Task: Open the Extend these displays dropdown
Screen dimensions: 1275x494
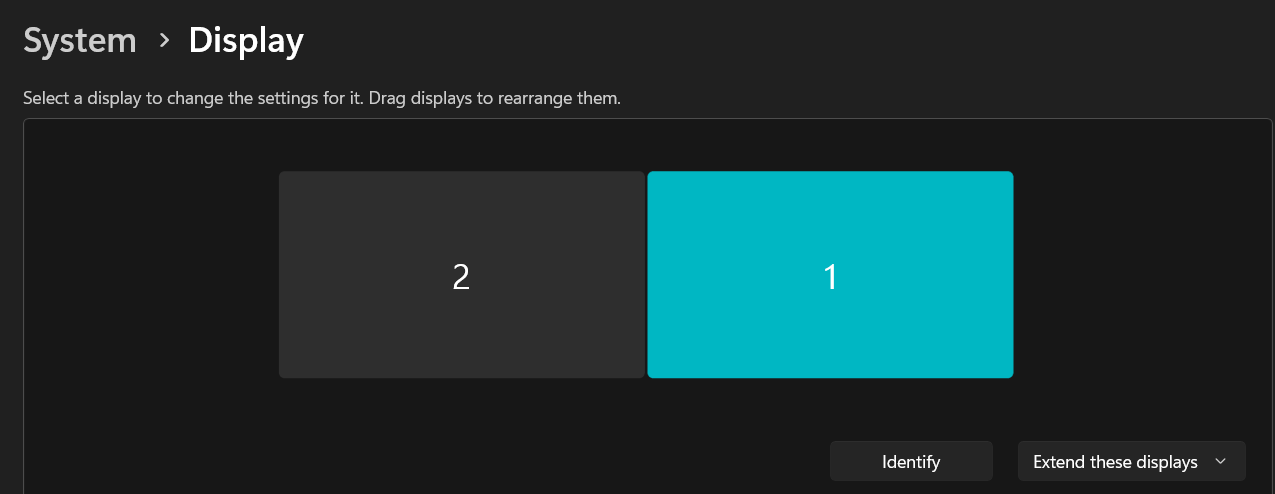Action: click(x=1131, y=462)
